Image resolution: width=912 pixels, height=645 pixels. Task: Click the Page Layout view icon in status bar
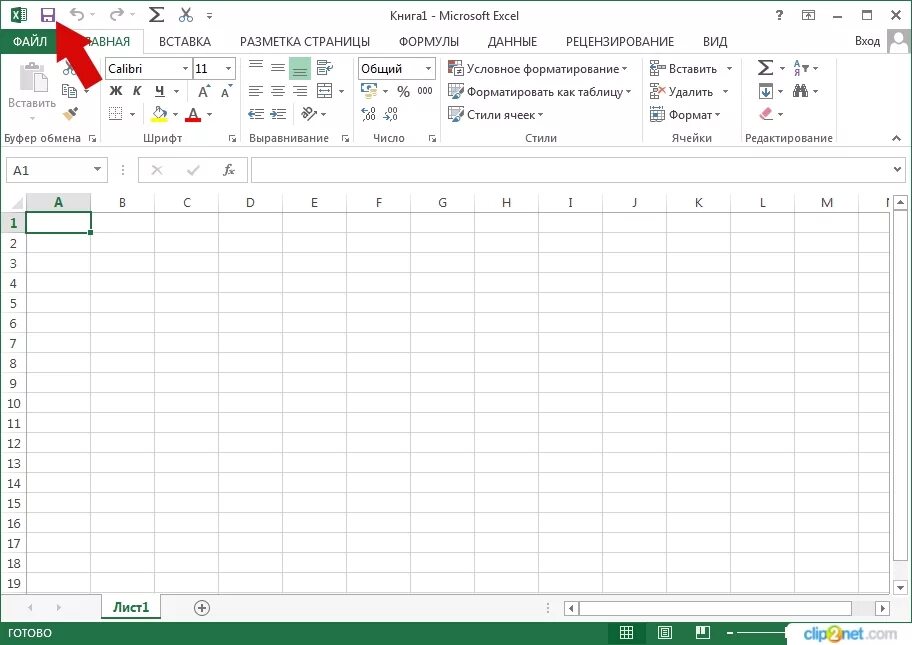pyautogui.click(x=665, y=632)
